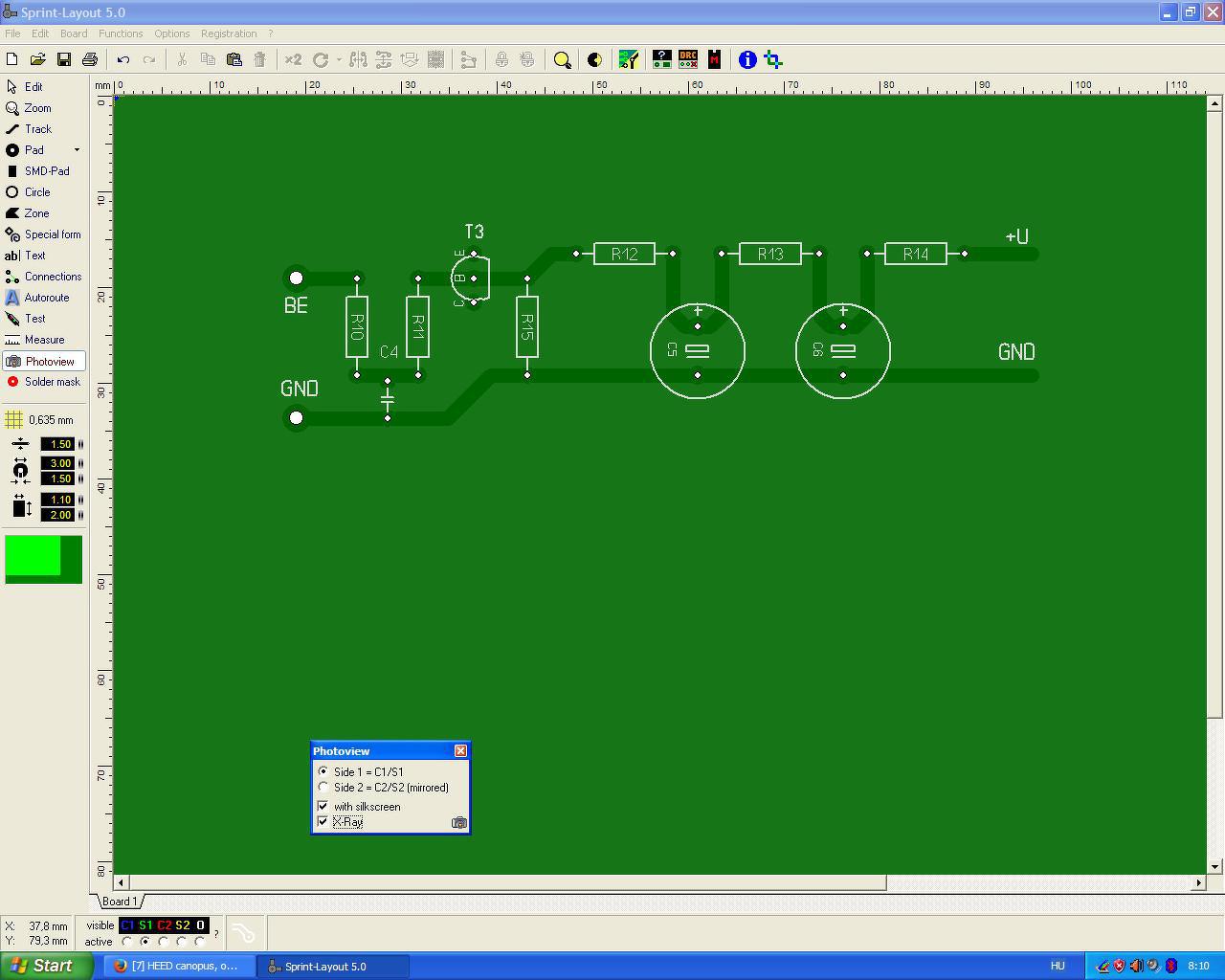Expand the Pad tool dropdown arrow
The height and width of the screenshot is (980, 1225).
pyautogui.click(x=78, y=150)
